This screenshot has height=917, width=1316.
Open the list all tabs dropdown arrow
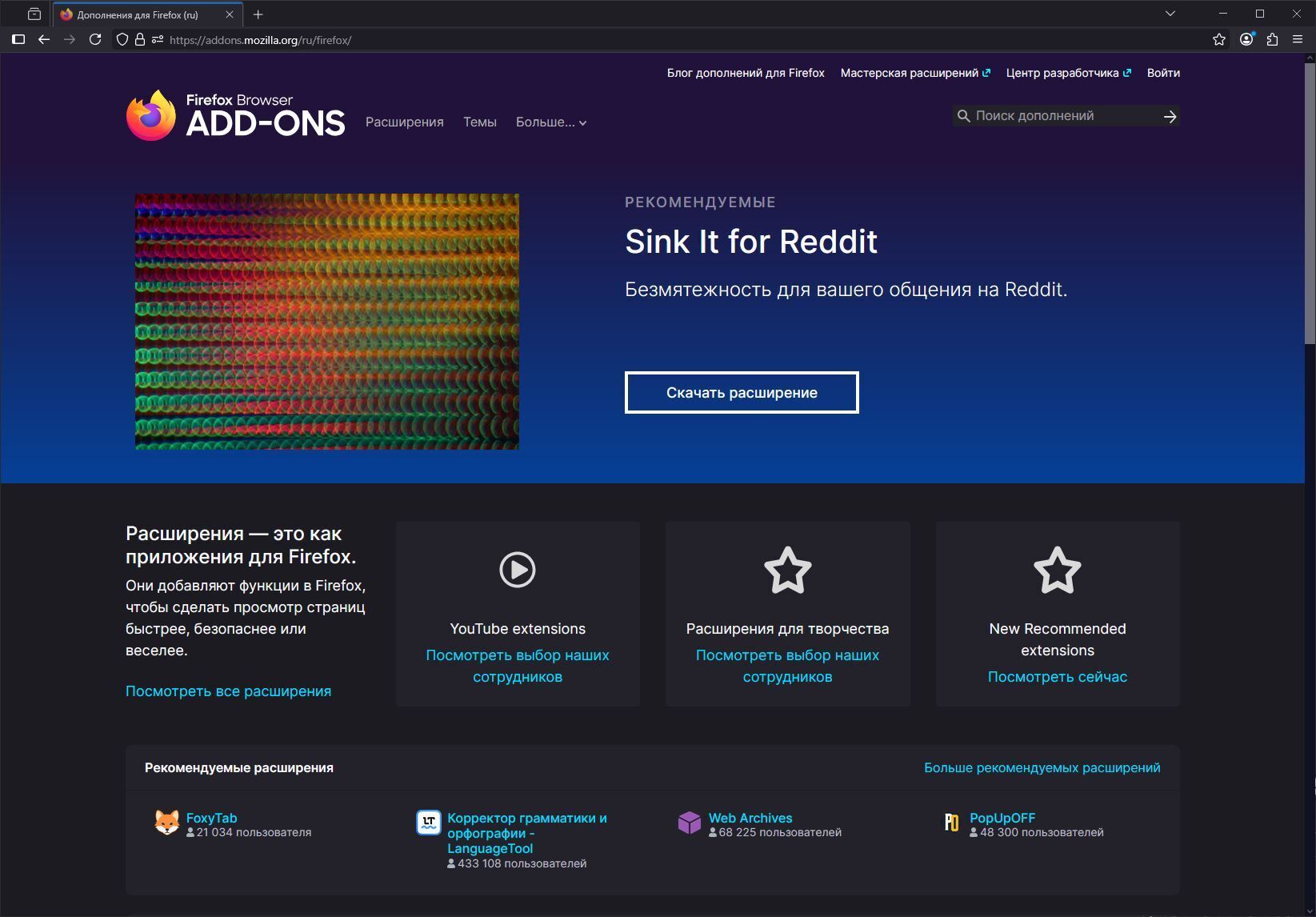click(1170, 14)
